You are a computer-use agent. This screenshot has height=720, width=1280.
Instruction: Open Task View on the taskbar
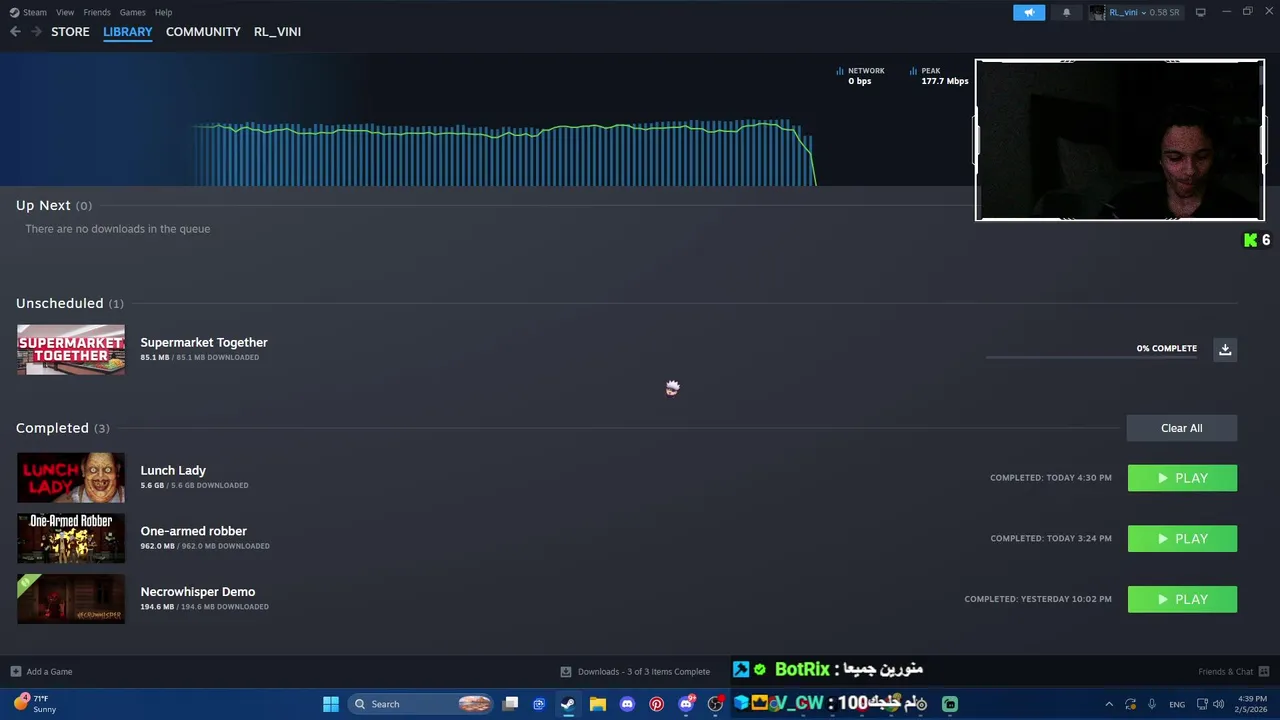coord(511,704)
